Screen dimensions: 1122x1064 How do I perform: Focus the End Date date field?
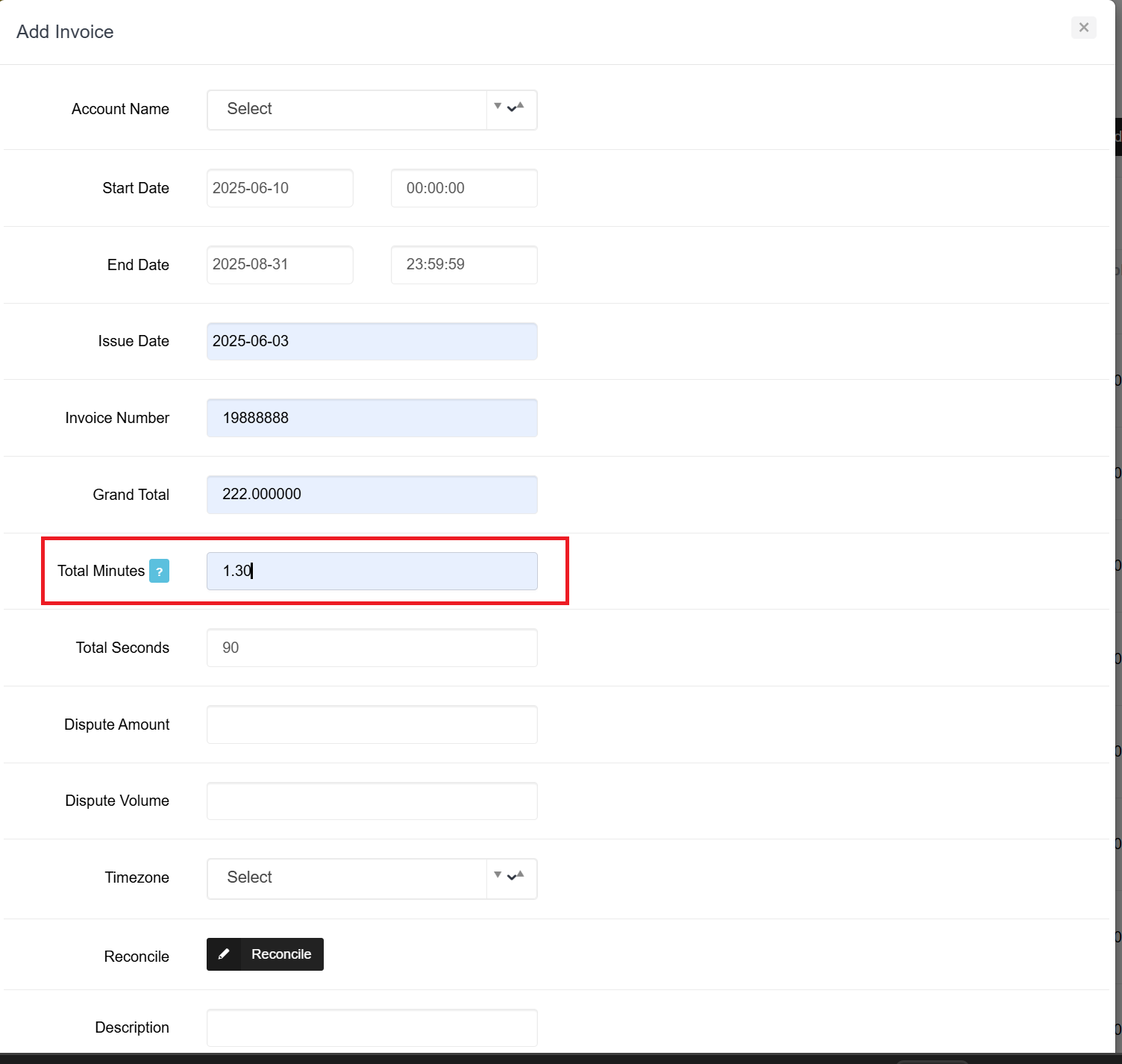(280, 265)
